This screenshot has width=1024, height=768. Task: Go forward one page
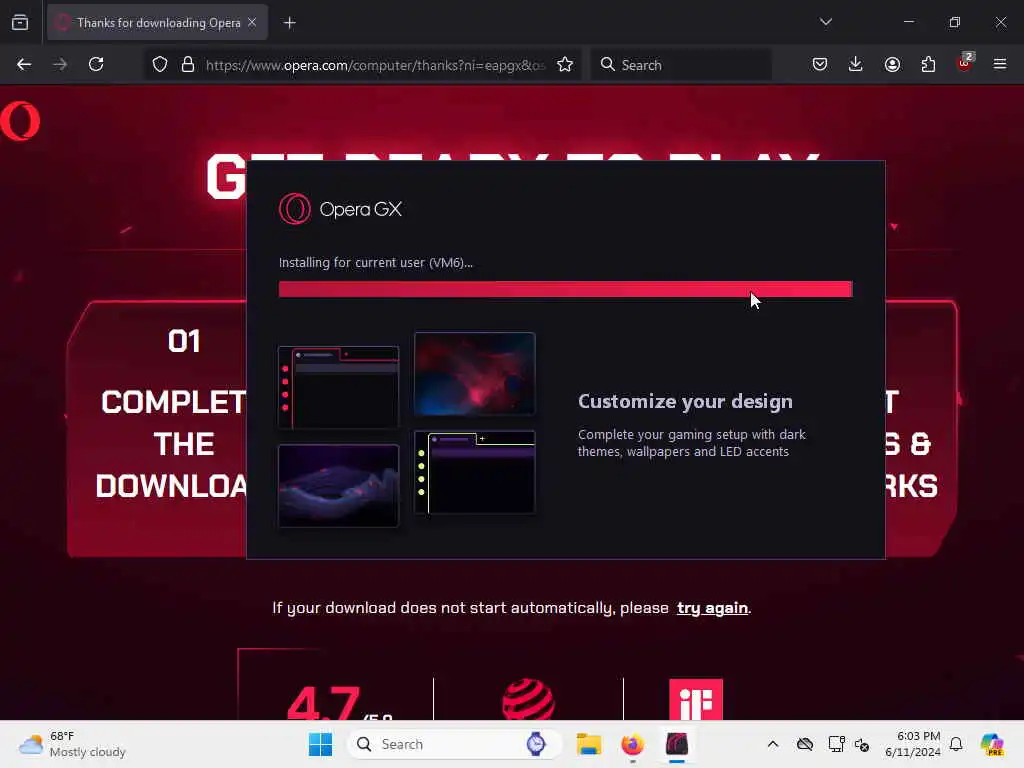pyautogui.click(x=60, y=65)
